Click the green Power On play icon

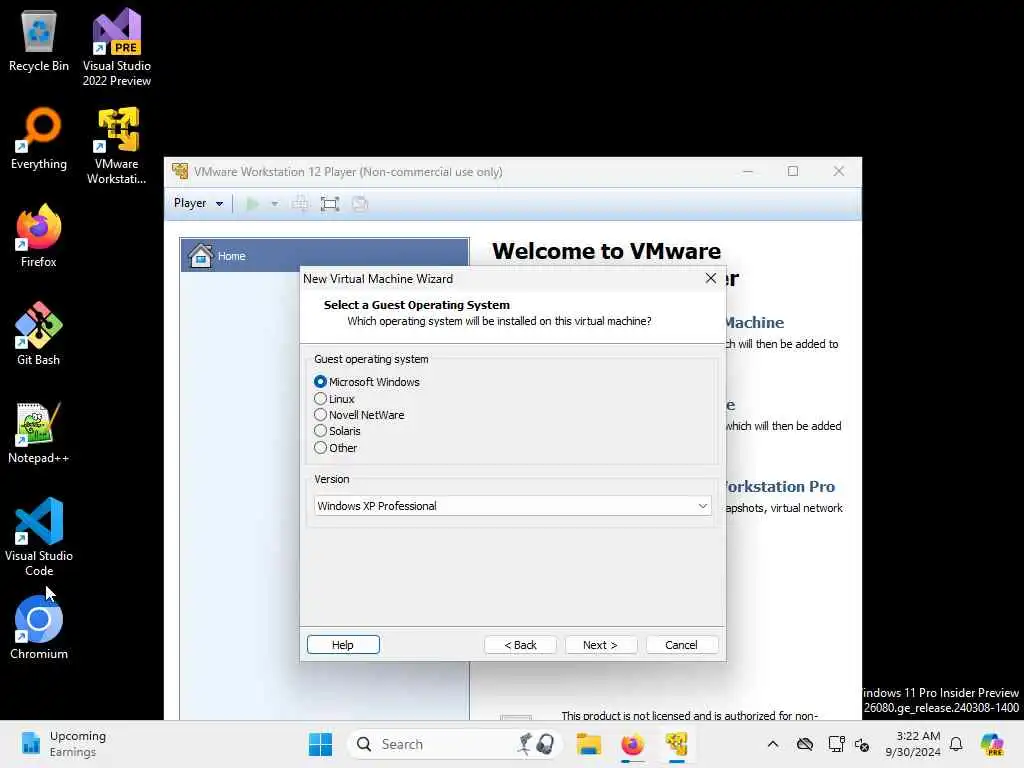click(x=252, y=204)
